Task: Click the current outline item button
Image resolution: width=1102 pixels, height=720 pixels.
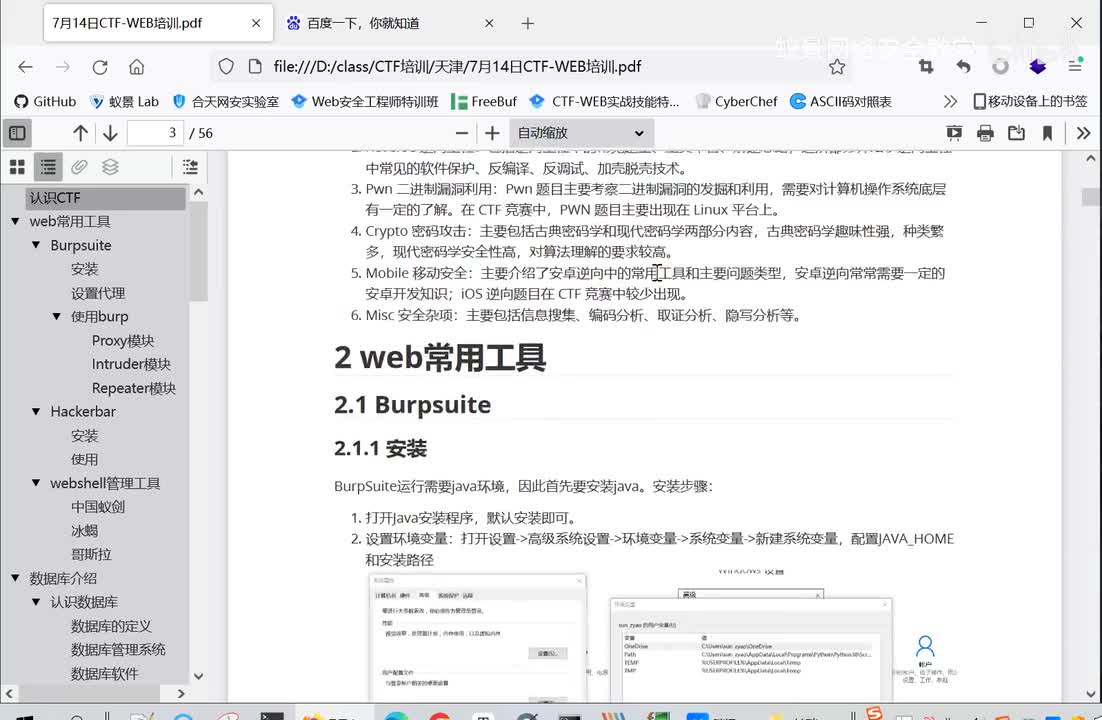Action: tap(190, 167)
